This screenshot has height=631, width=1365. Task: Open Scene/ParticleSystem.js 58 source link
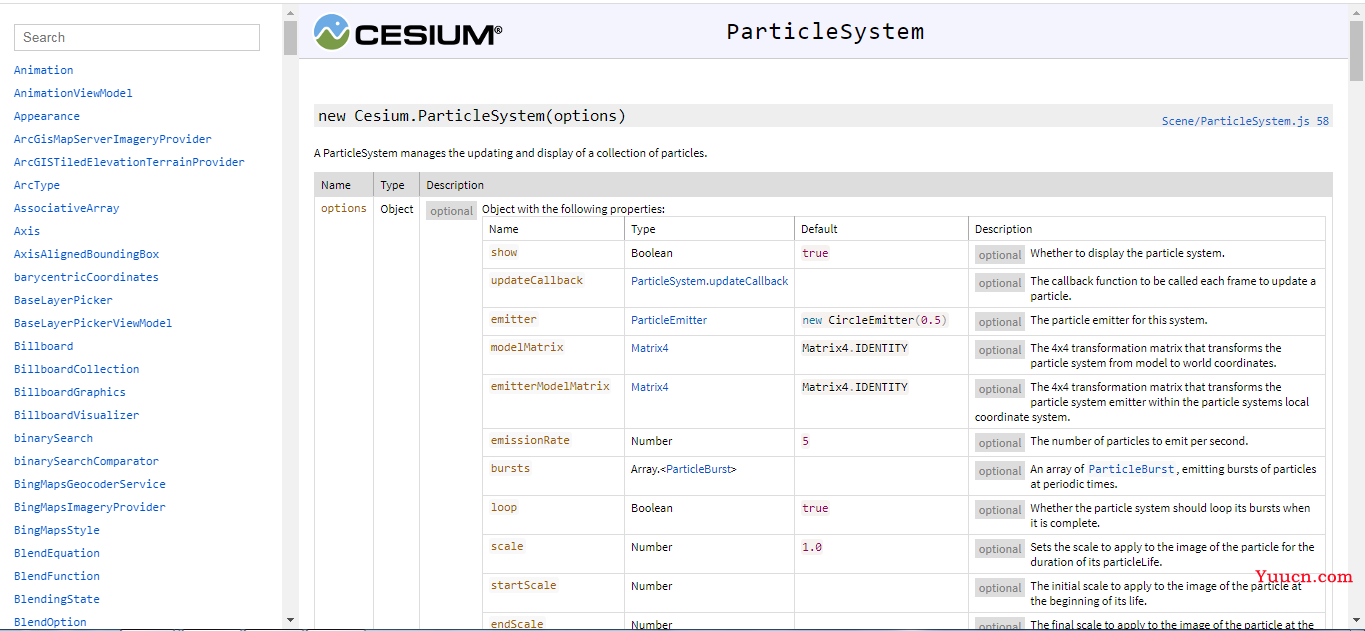[1245, 121]
